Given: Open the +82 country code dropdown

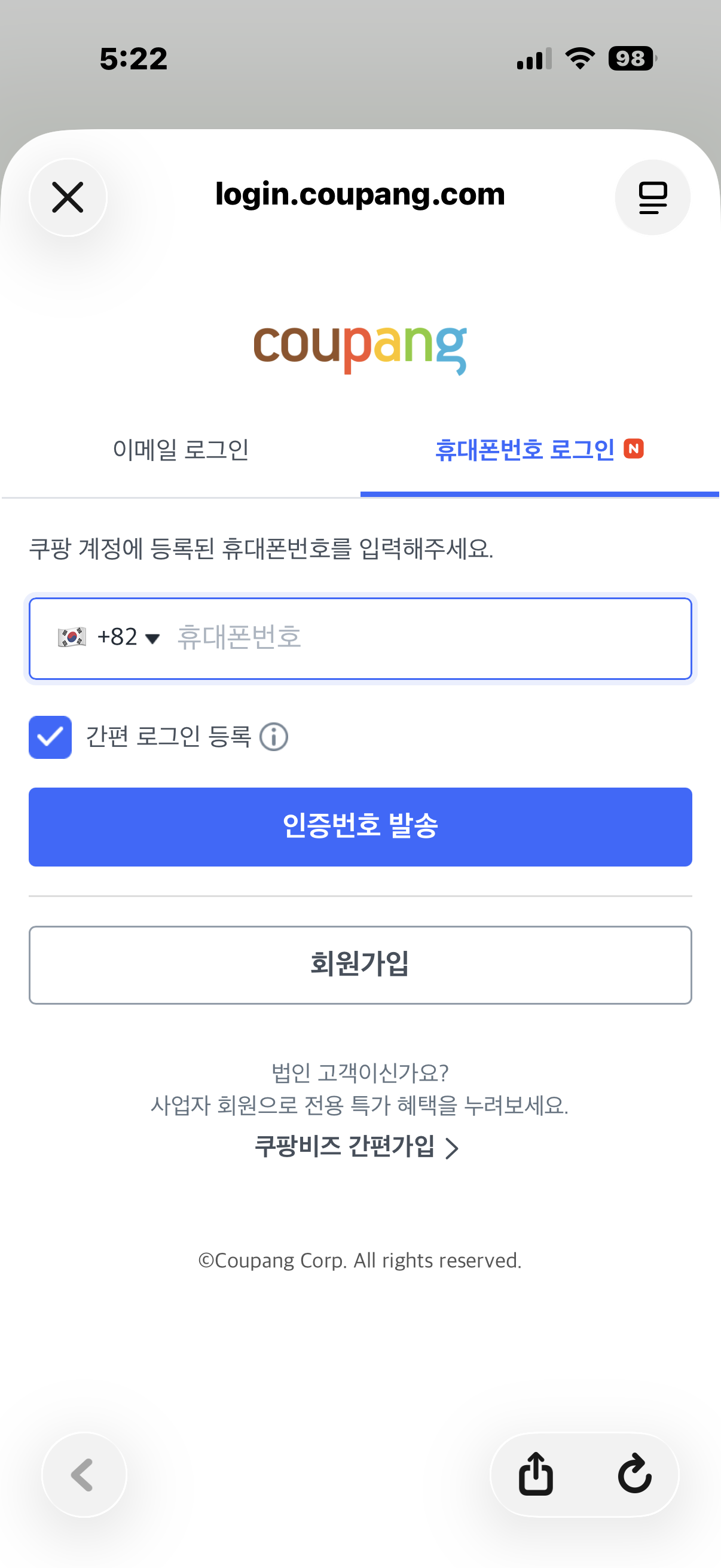Looking at the screenshot, I should 128,637.
